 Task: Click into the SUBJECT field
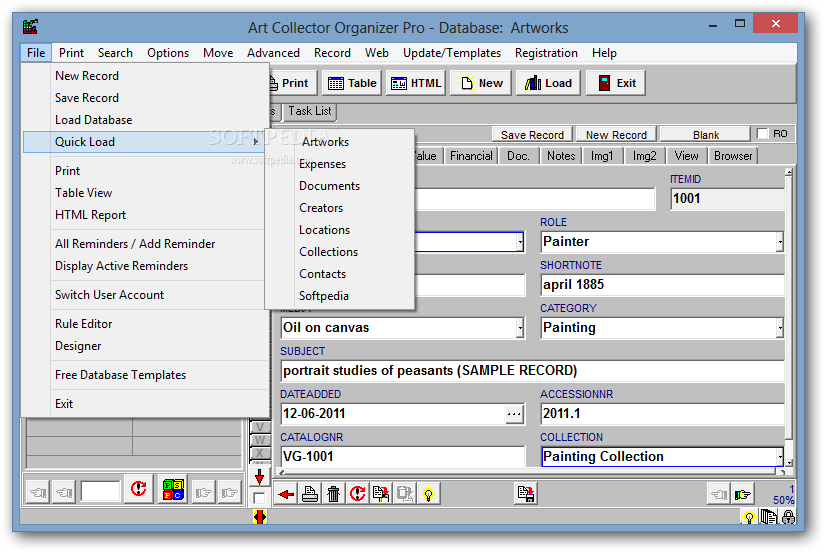pyautogui.click(x=532, y=371)
